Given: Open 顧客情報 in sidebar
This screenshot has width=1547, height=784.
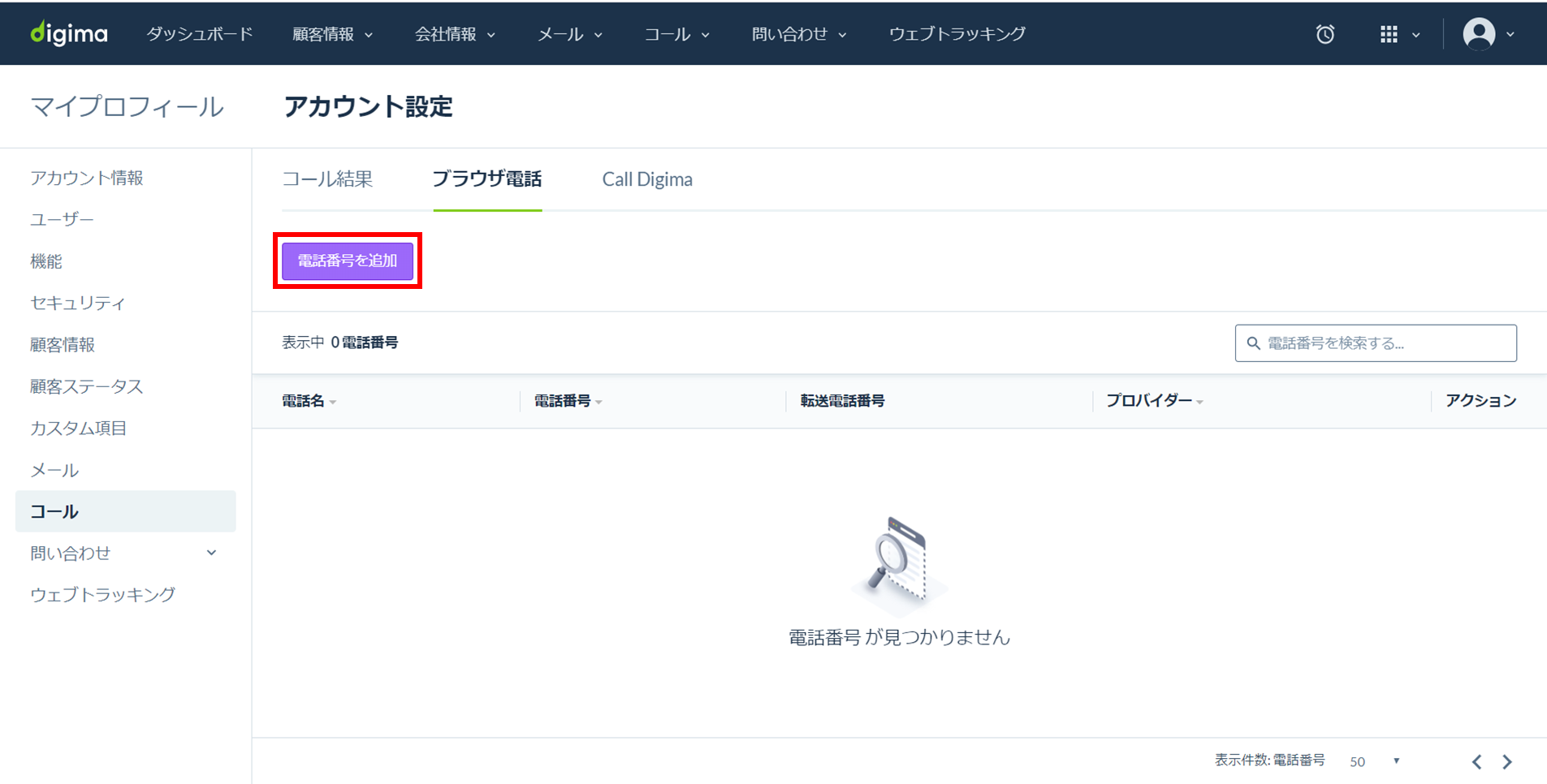Looking at the screenshot, I should tap(63, 345).
